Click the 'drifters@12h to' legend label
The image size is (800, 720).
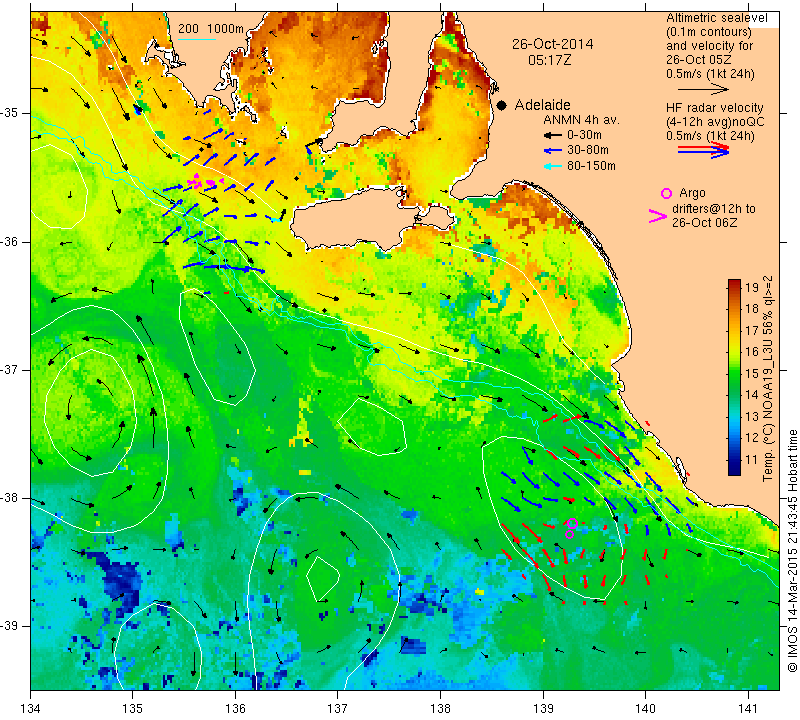click(713, 209)
